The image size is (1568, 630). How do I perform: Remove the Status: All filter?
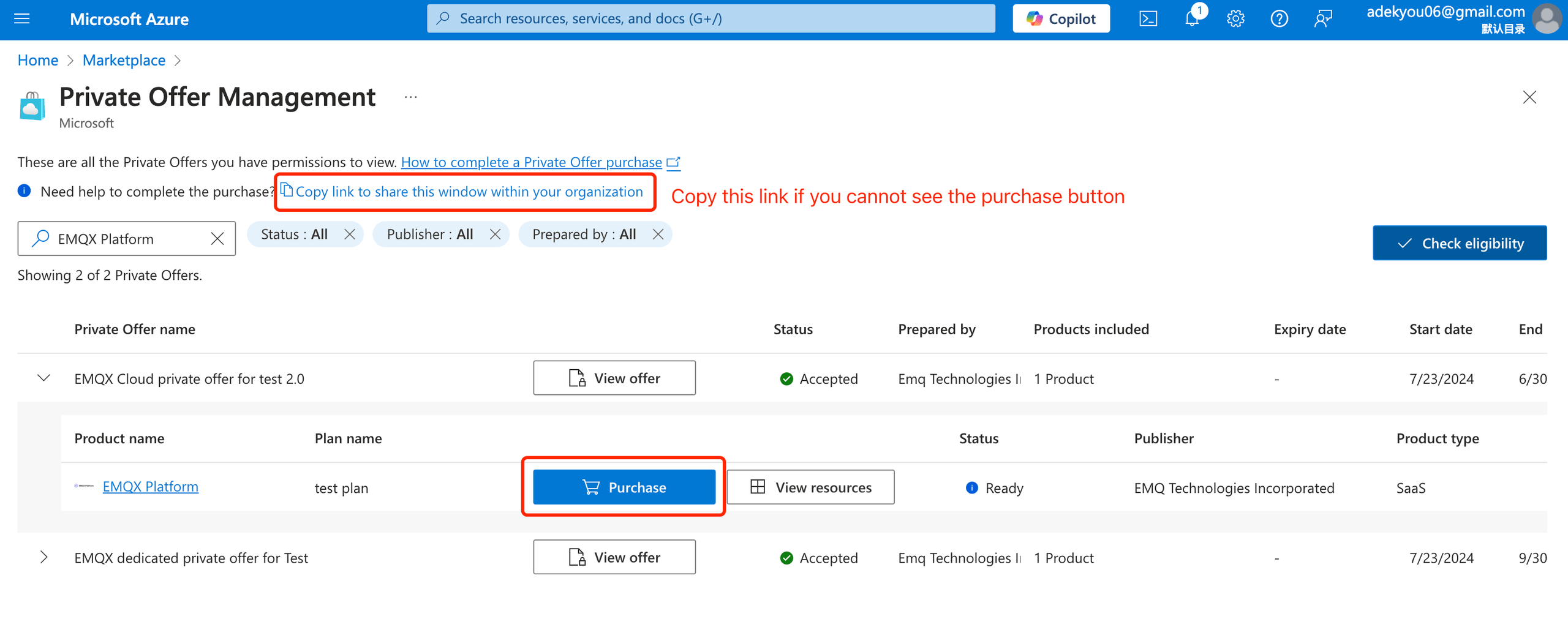tap(350, 234)
